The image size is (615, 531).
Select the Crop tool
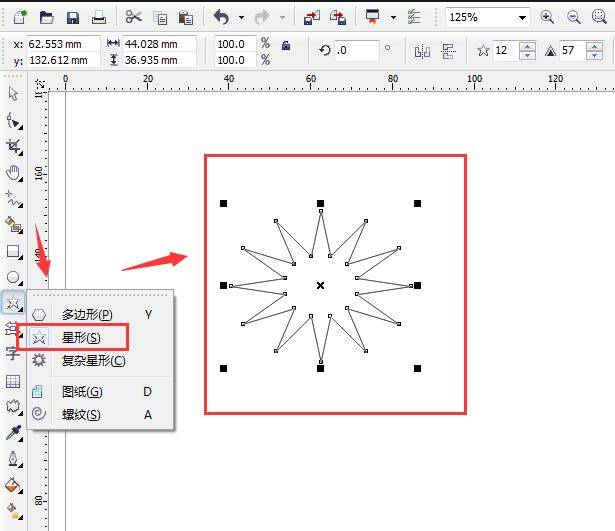13,146
